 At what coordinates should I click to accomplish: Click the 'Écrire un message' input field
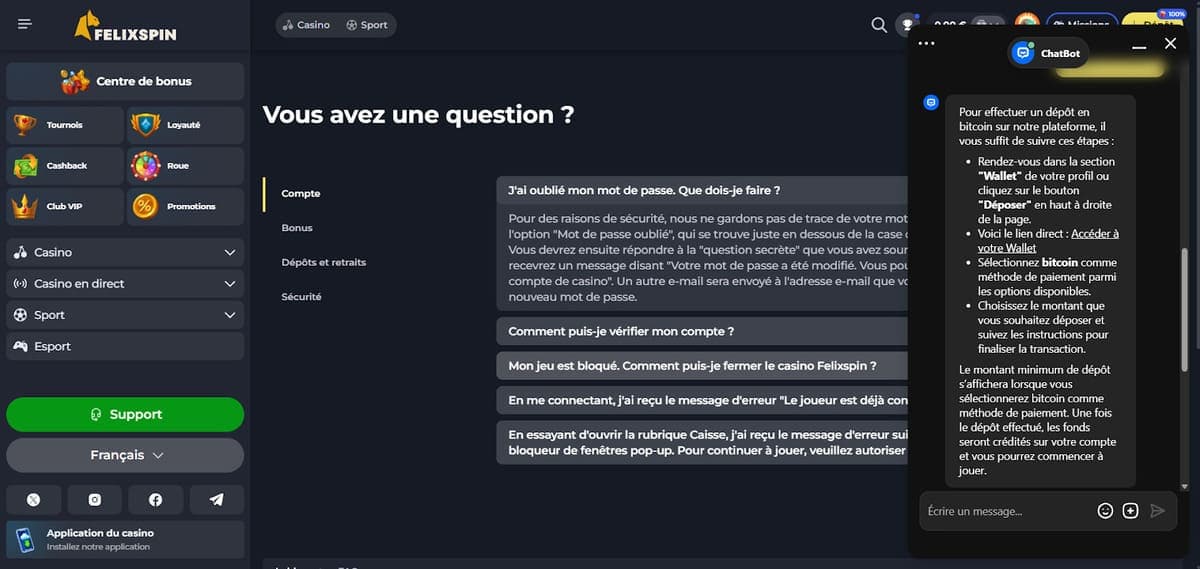(x=1005, y=511)
